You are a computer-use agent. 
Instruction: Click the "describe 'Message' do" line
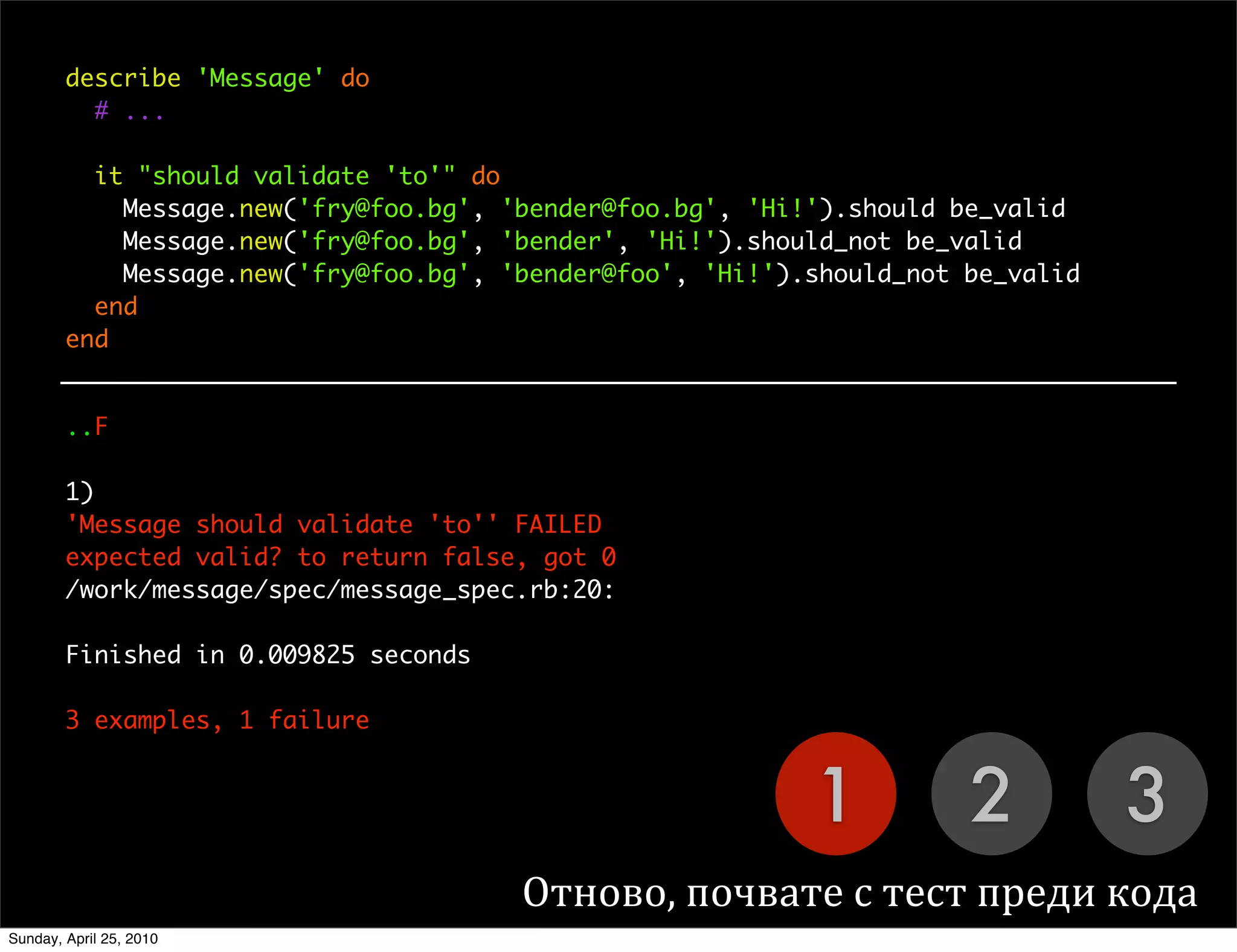(217, 79)
